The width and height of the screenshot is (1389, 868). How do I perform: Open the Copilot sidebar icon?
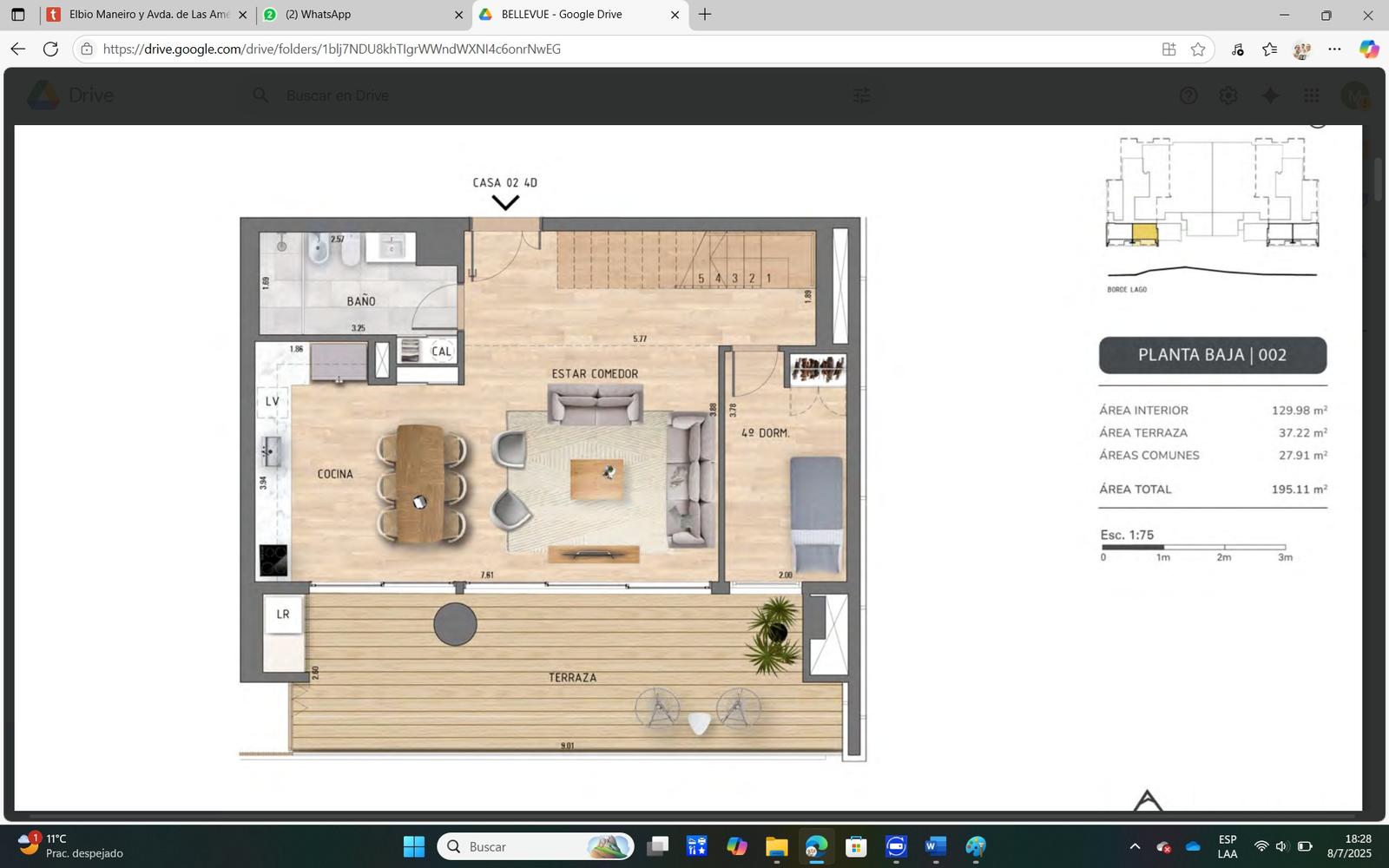[1369, 49]
